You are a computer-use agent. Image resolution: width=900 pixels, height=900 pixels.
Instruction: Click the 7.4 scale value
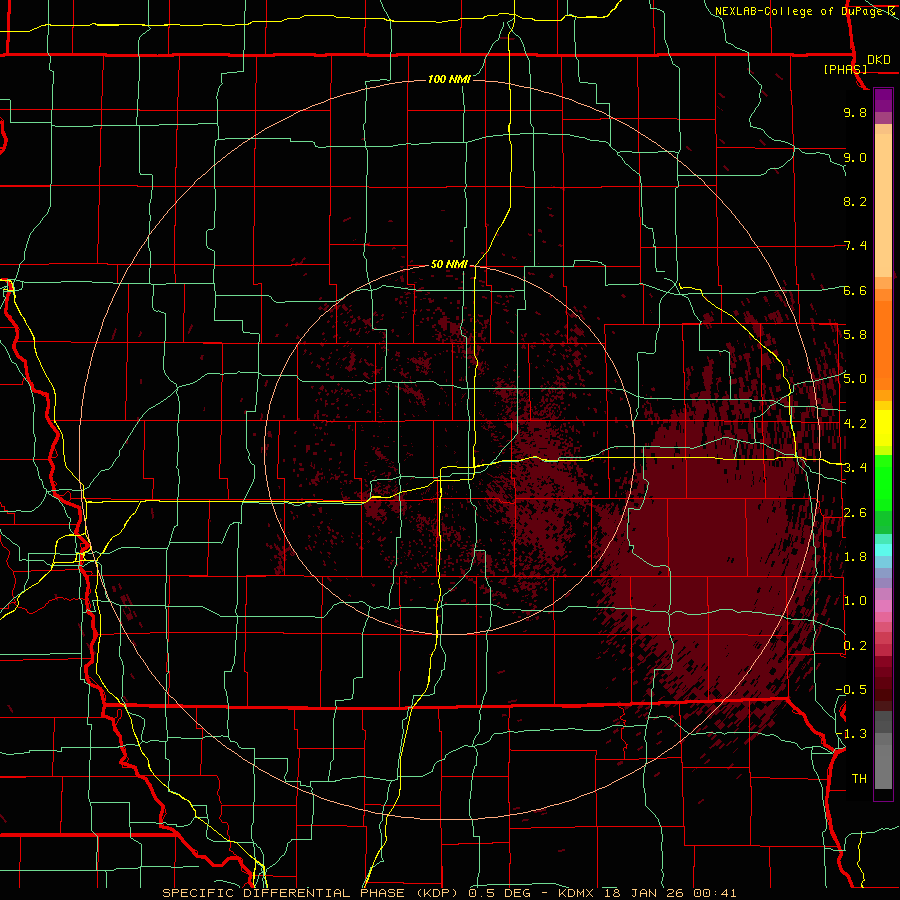point(855,246)
